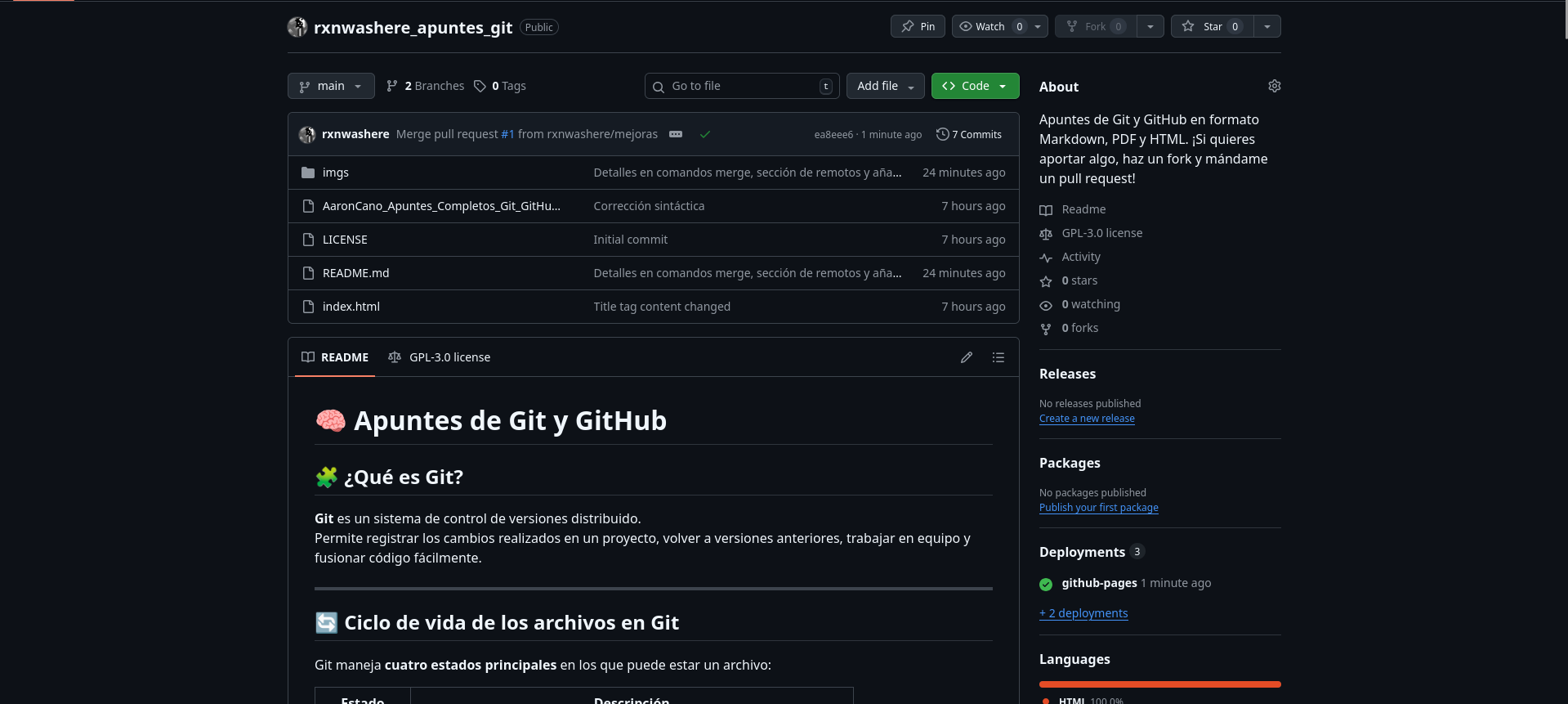Show the commit check status checkmark

tap(705, 134)
